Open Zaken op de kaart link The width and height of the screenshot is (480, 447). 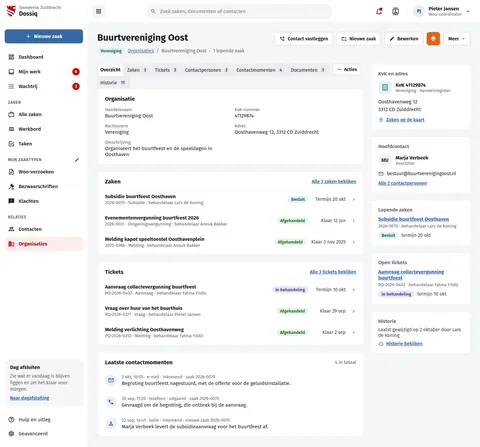(405, 120)
